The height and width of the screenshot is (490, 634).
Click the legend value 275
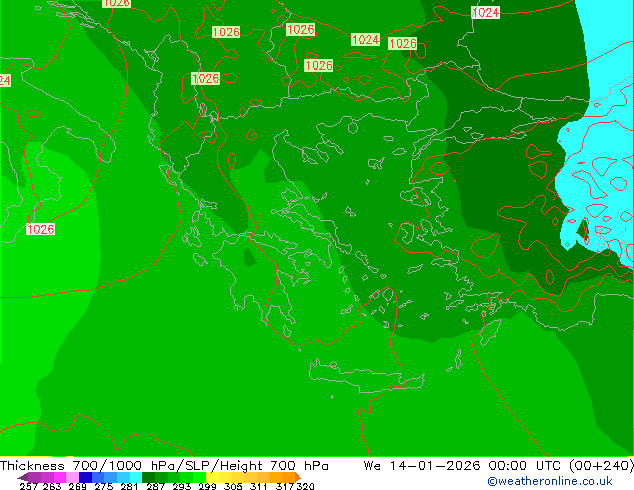[x=104, y=486]
